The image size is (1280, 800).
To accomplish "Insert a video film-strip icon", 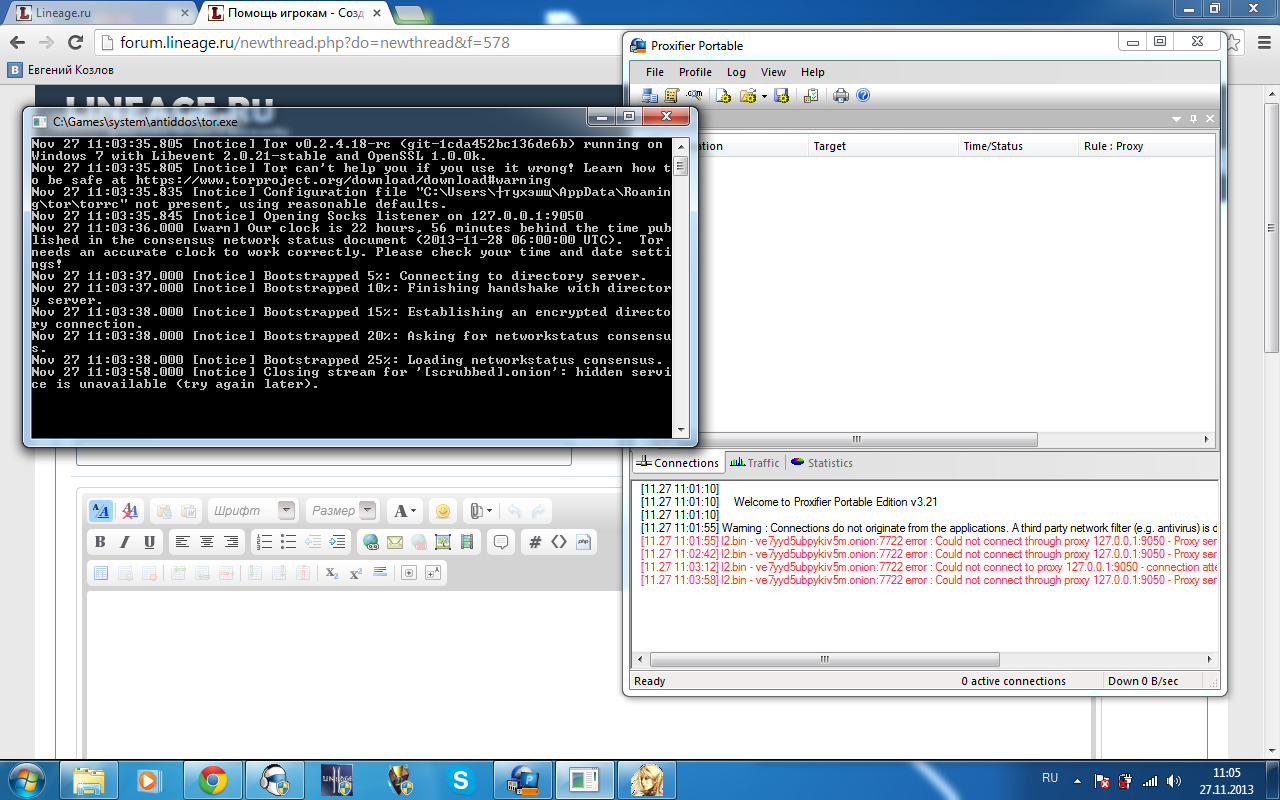I will [x=468, y=542].
